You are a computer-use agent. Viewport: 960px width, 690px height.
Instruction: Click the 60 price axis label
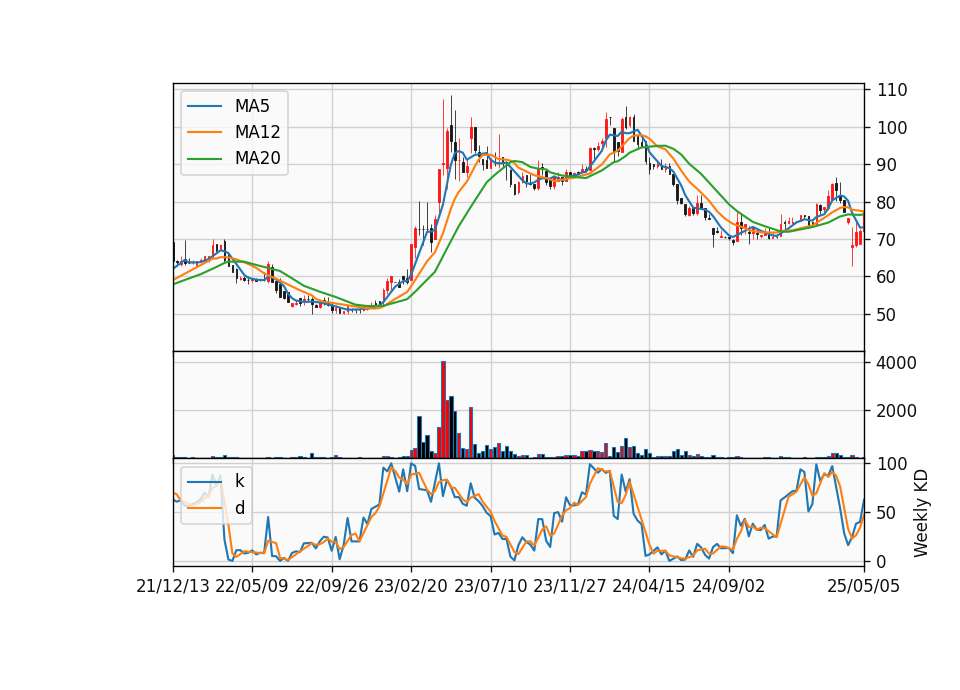click(x=887, y=277)
